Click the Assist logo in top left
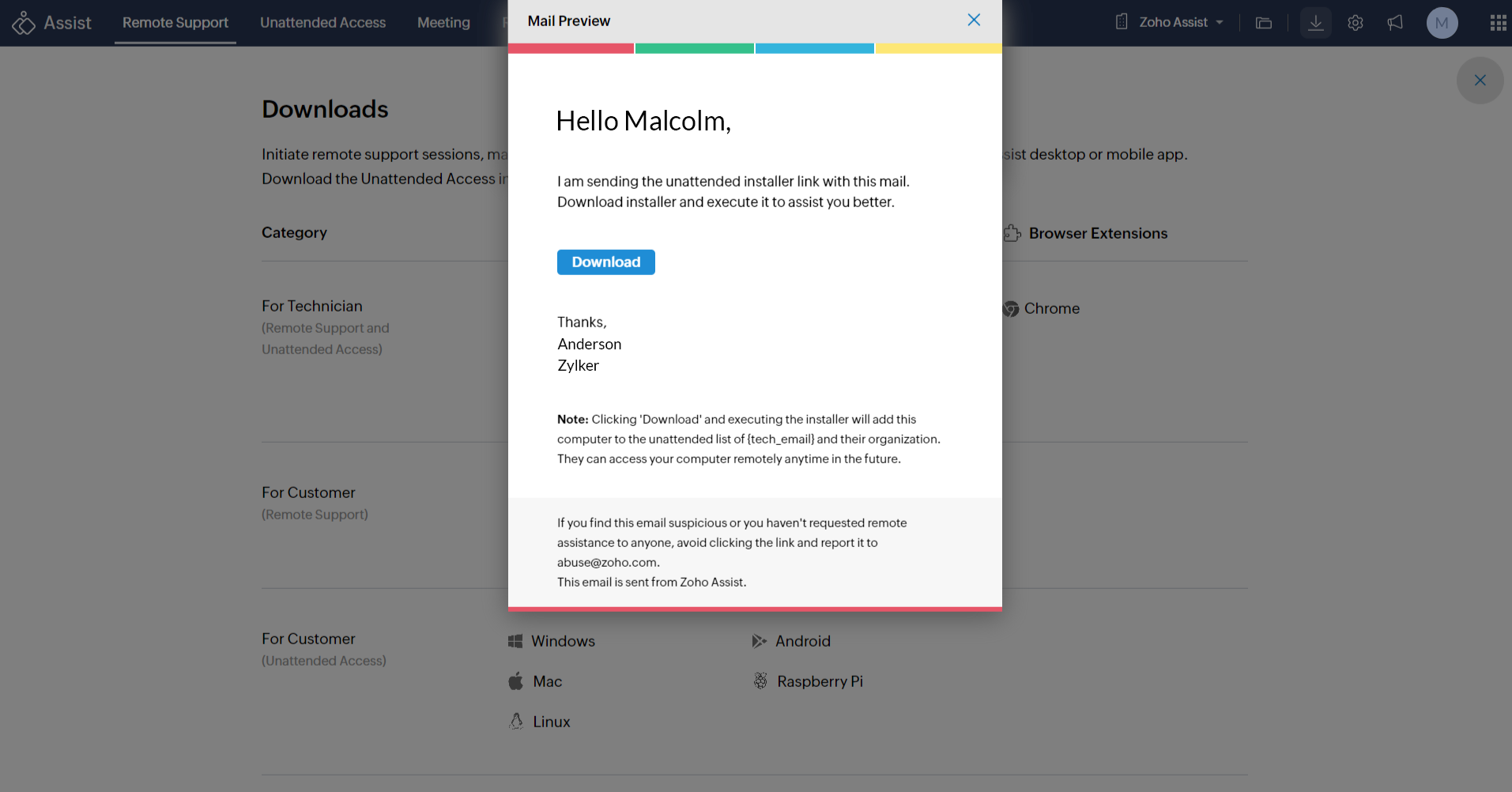Image resolution: width=1512 pixels, height=792 pixels. 52,22
